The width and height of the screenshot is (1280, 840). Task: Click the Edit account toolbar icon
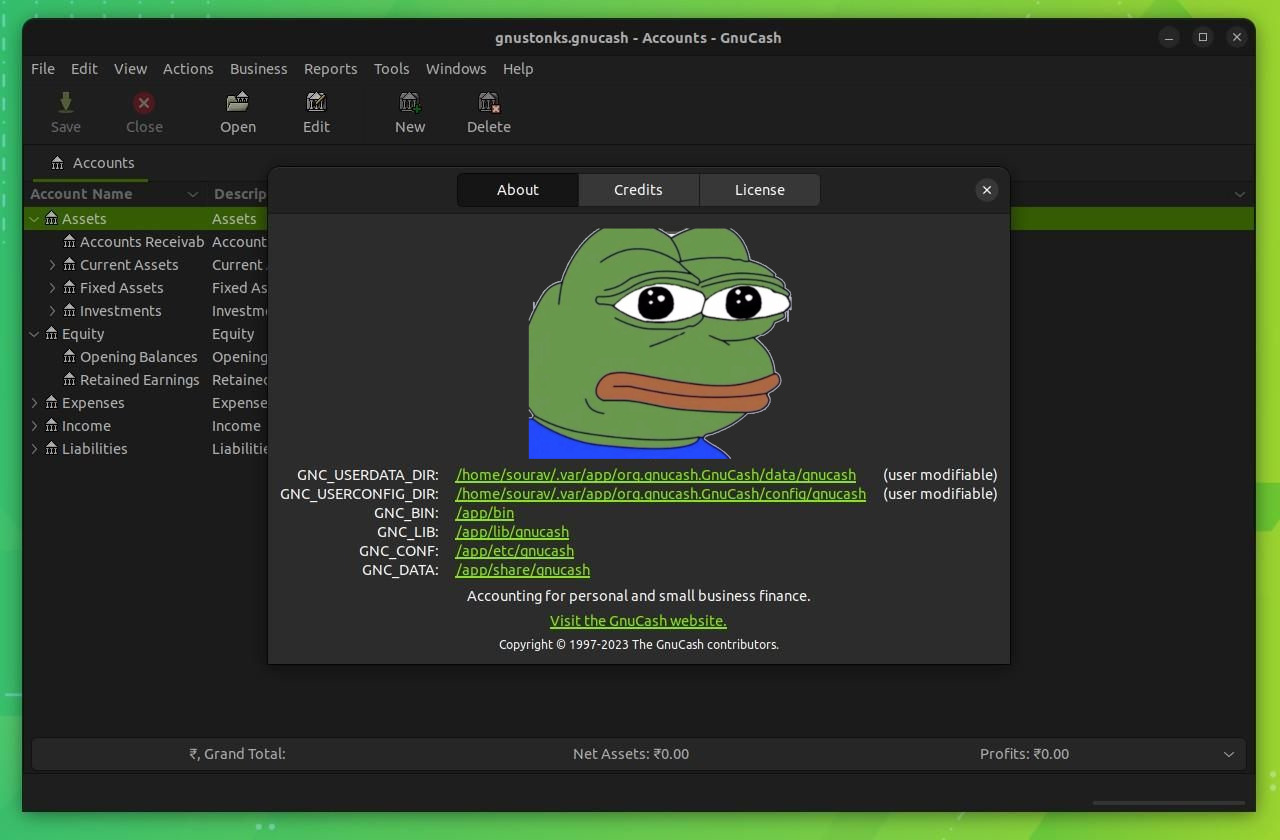click(x=316, y=102)
